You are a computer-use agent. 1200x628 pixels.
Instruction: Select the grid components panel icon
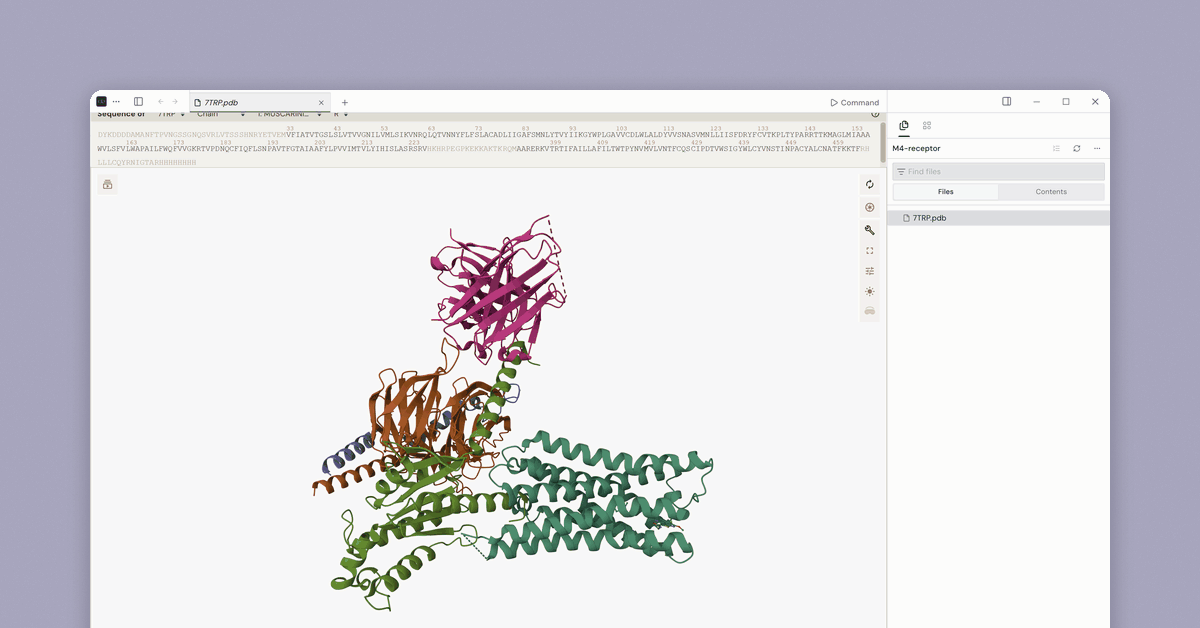[927, 125]
